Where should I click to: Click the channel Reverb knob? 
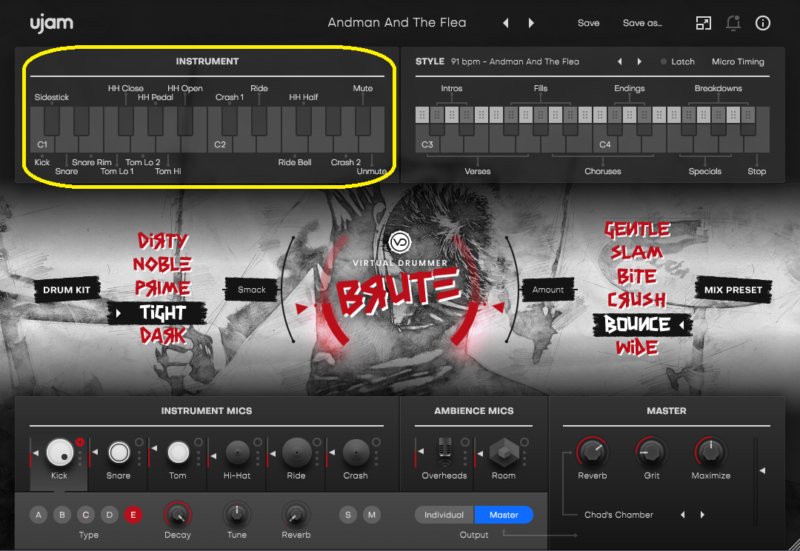coord(296,515)
